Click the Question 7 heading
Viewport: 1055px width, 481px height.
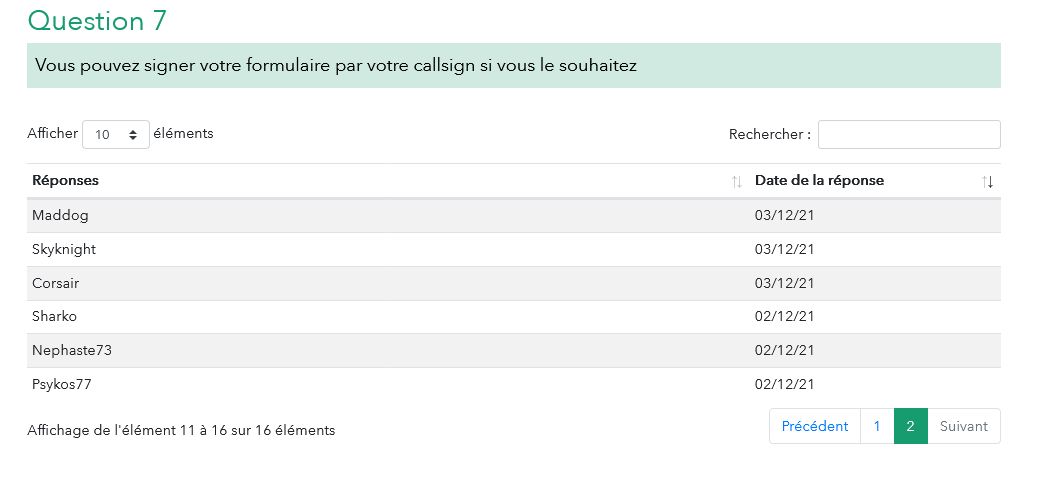pos(97,20)
